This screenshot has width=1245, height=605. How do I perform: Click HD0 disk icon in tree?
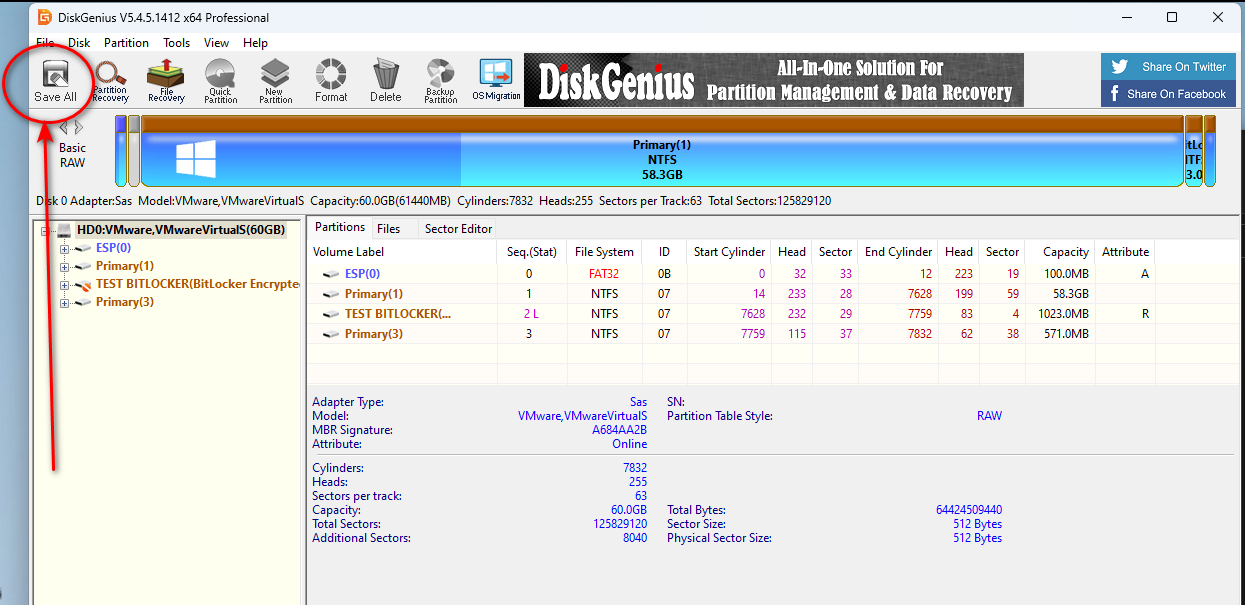click(x=63, y=230)
